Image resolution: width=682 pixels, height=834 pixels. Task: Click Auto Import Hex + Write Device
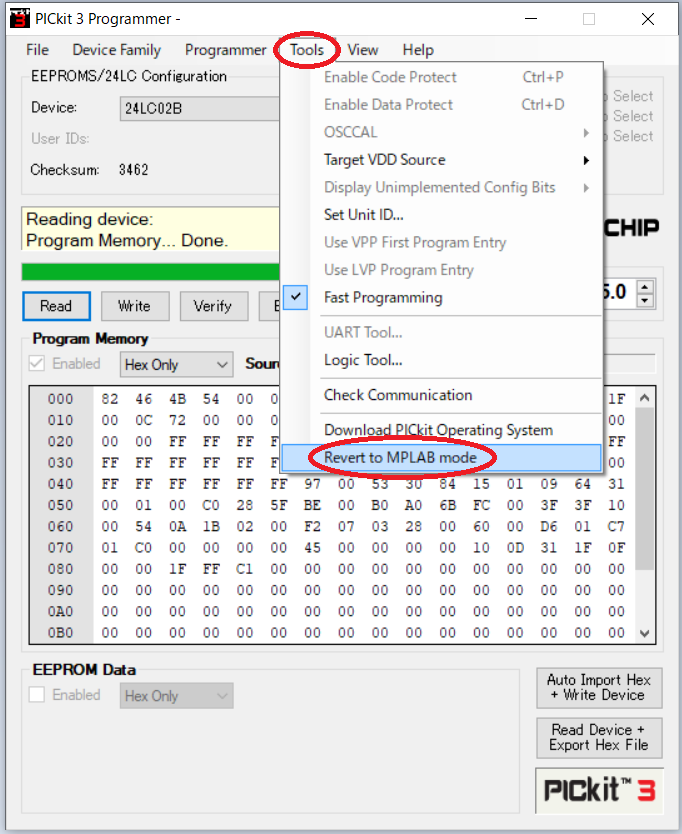point(598,687)
